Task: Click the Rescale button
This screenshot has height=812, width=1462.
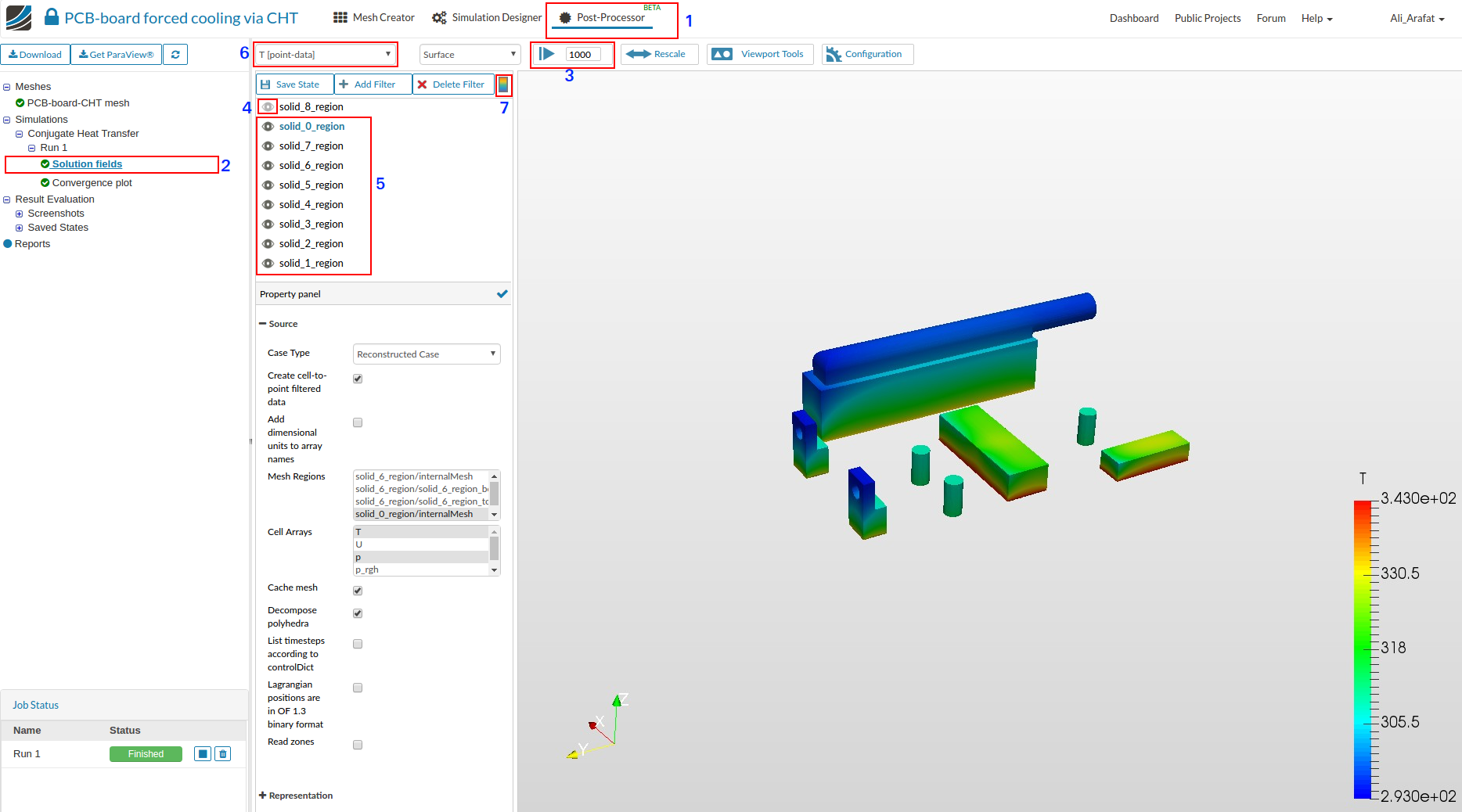Action: point(658,55)
